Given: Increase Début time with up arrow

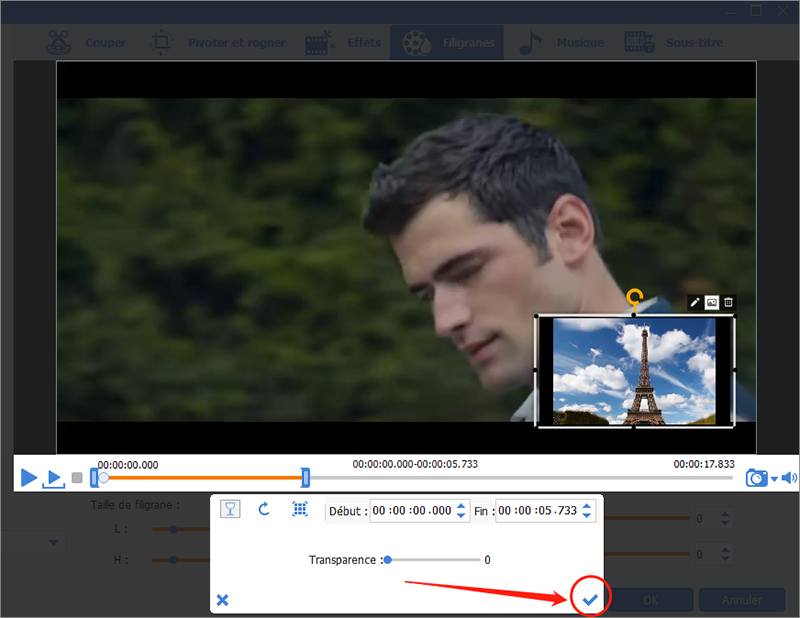Looking at the screenshot, I should coord(461,506).
